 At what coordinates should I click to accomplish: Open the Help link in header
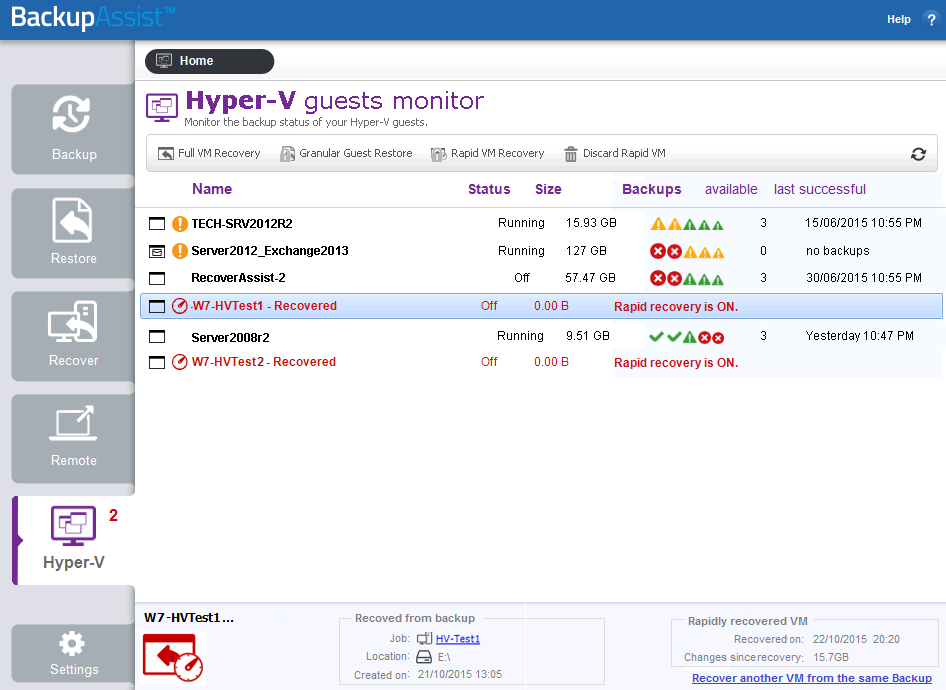(x=898, y=19)
